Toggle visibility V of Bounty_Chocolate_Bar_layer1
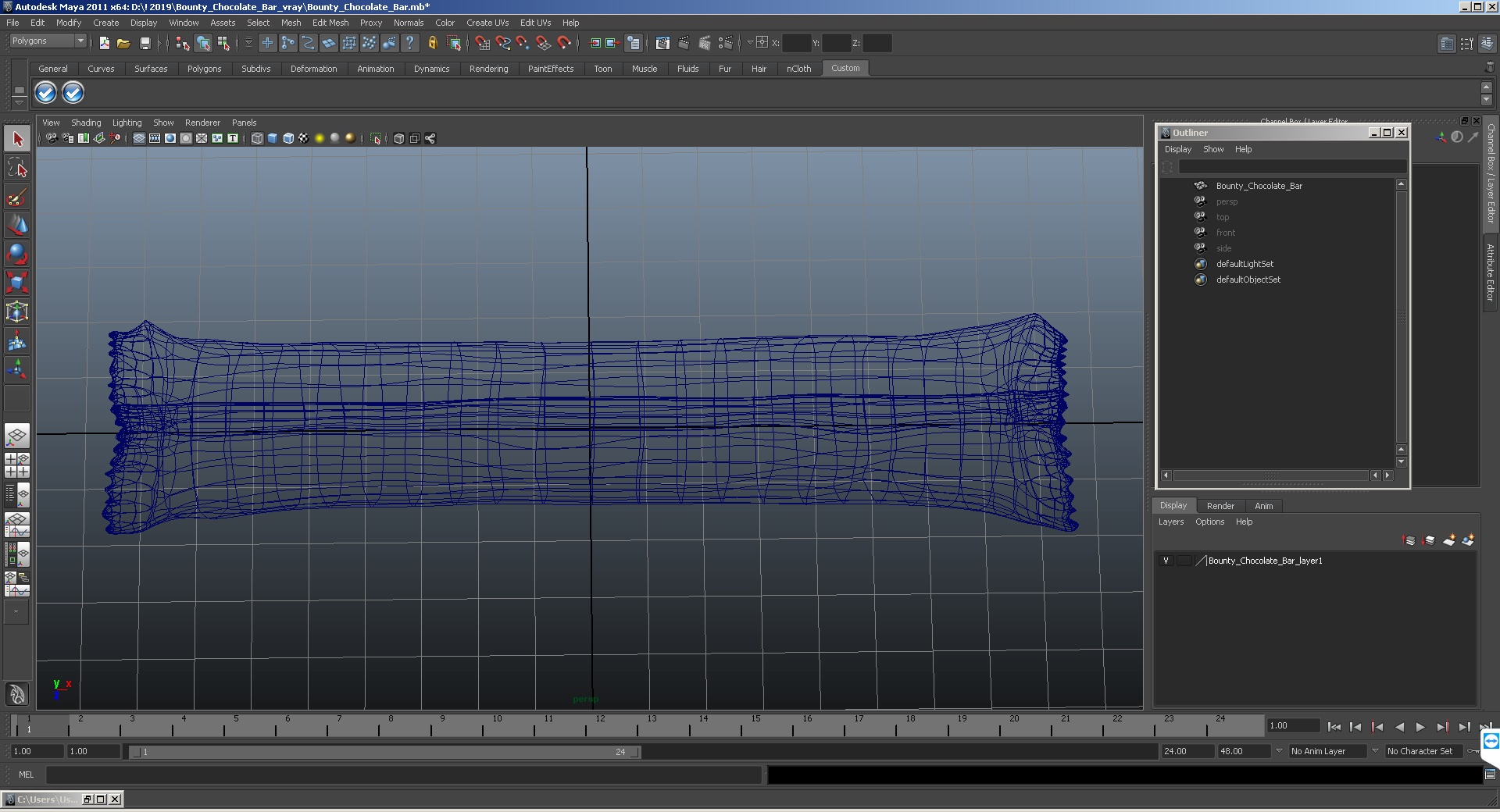Viewport: 1500px width, 812px height. (x=1166, y=561)
